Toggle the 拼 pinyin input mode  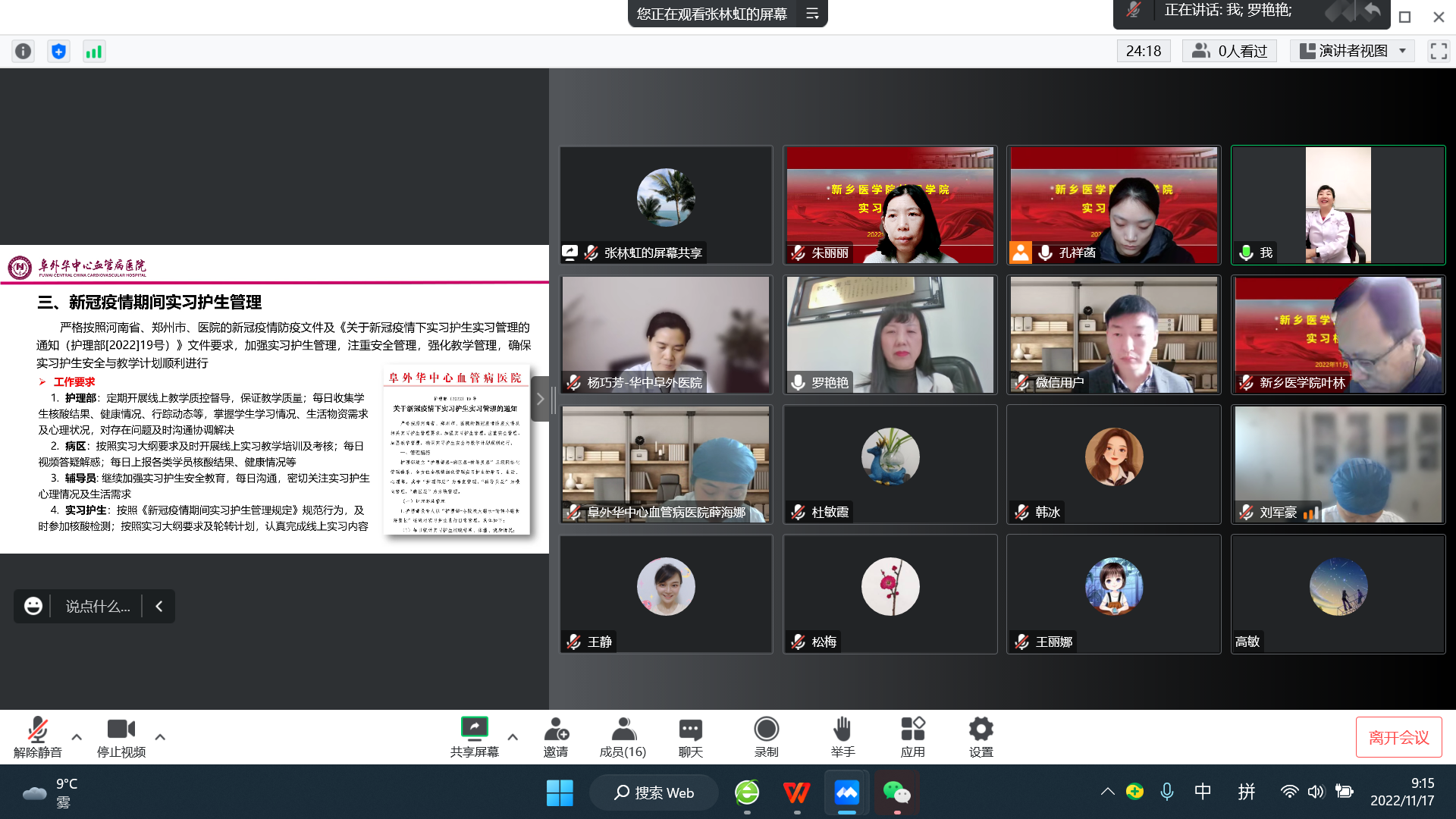pos(1246,792)
